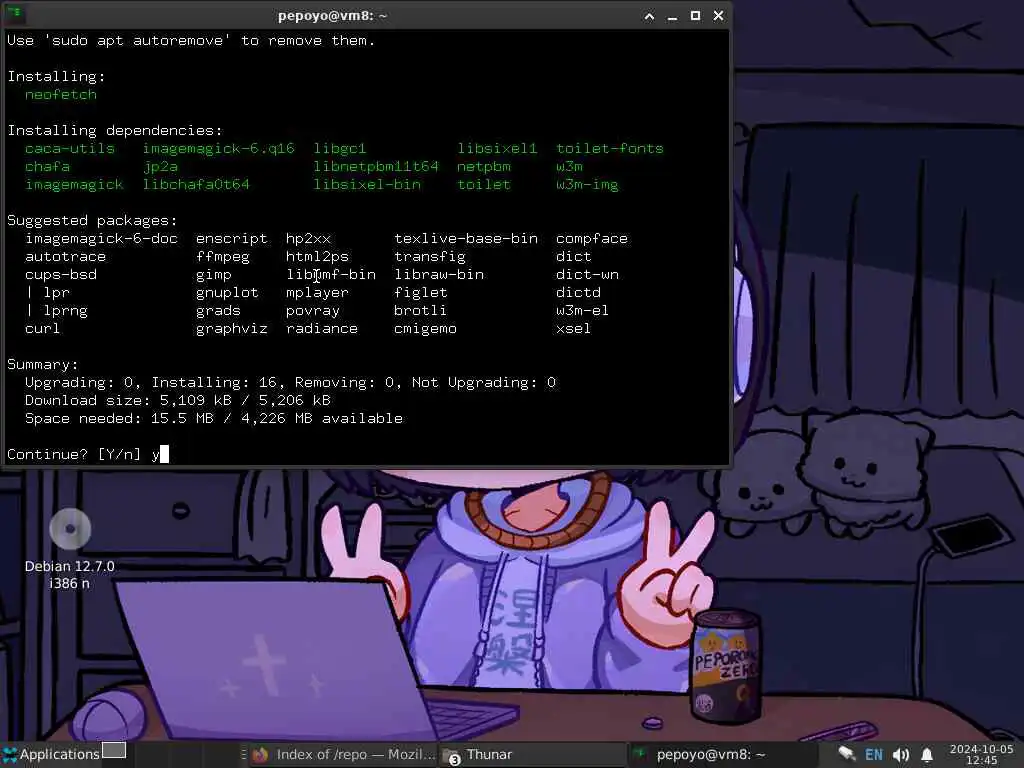This screenshot has height=768, width=1024.
Task: Maximize the pepoyo@vm8 terminal window
Action: click(x=696, y=16)
